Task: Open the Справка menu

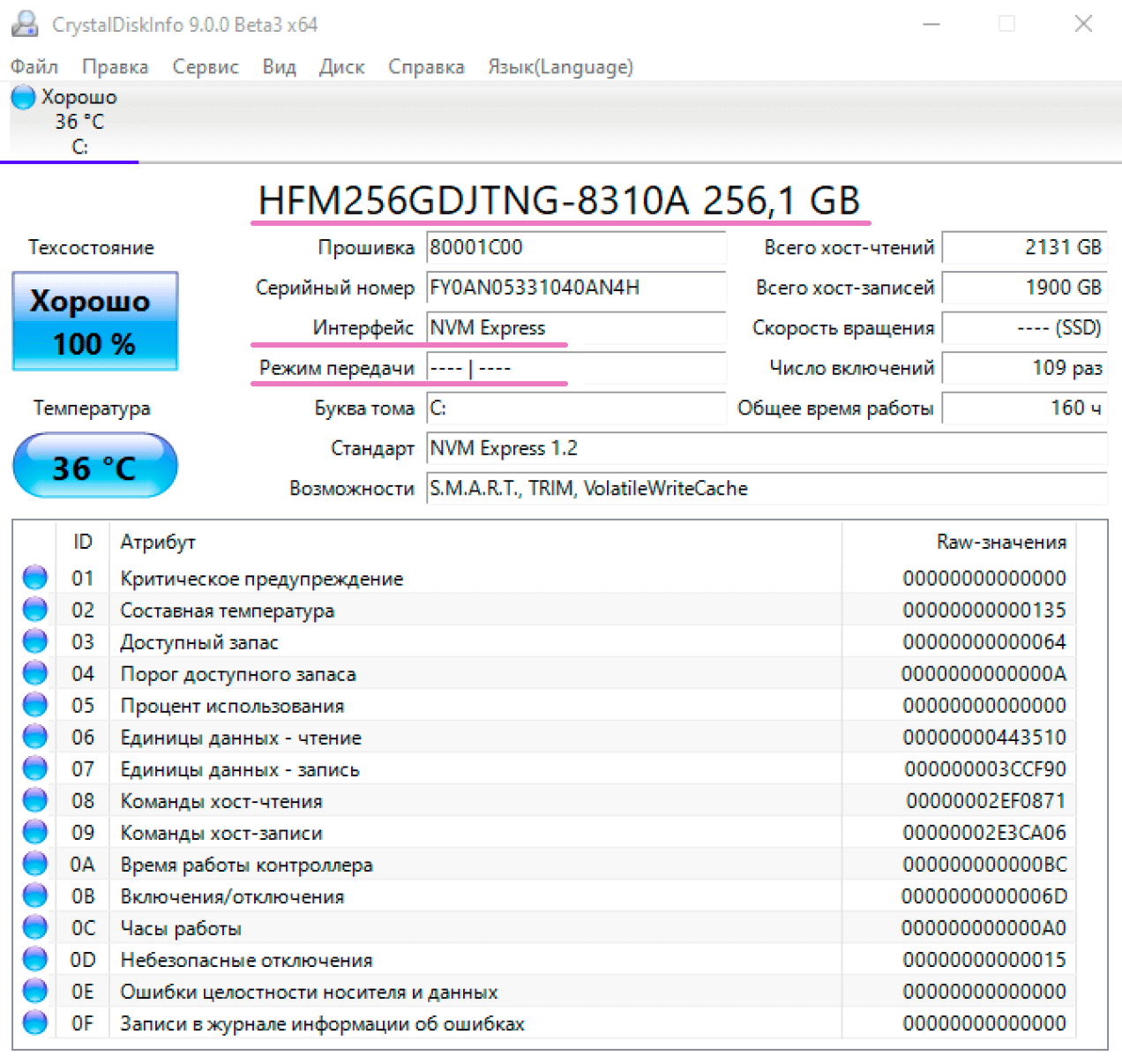Action: pyautogui.click(x=426, y=67)
